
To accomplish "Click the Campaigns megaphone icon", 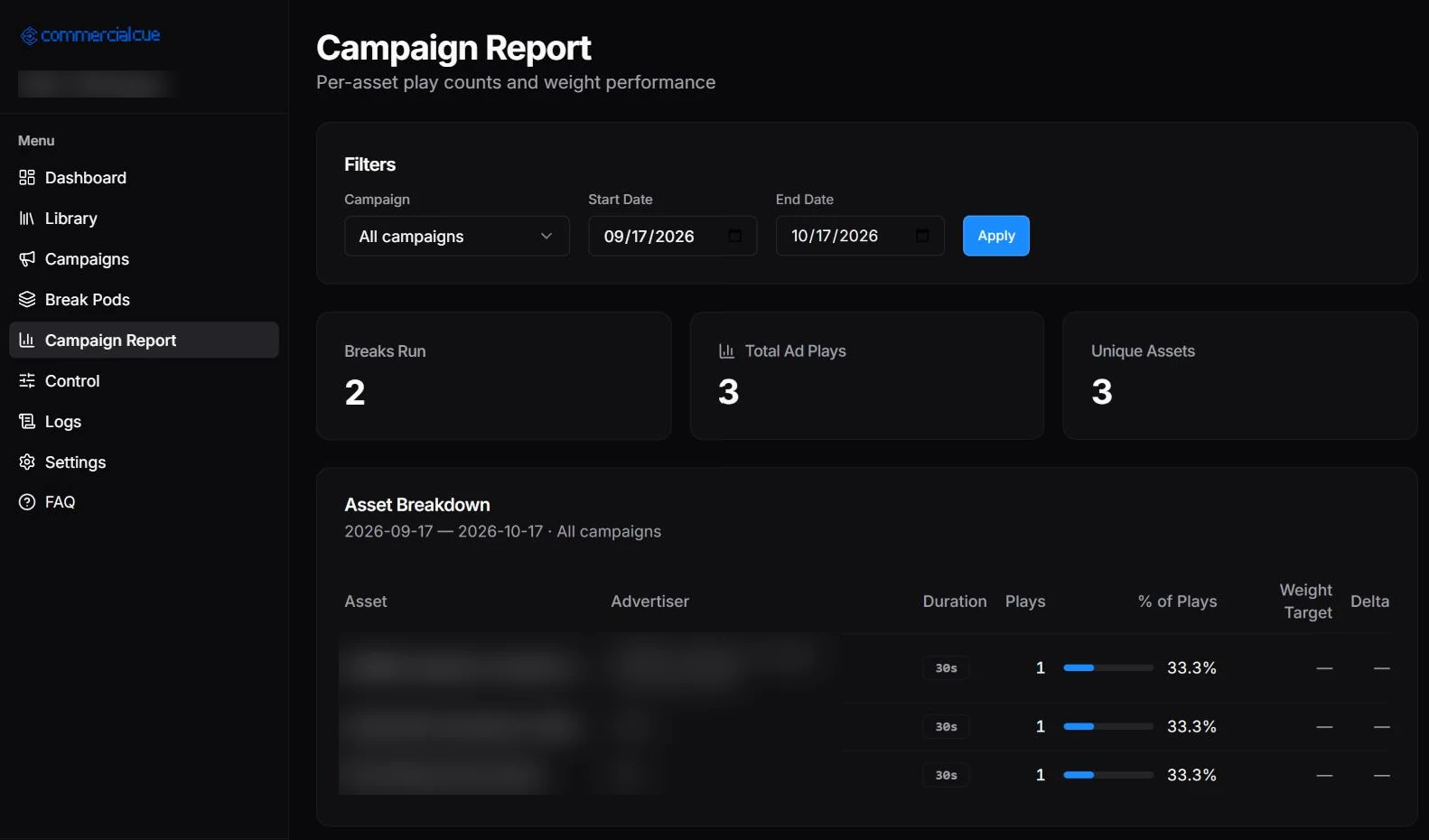I will [27, 258].
